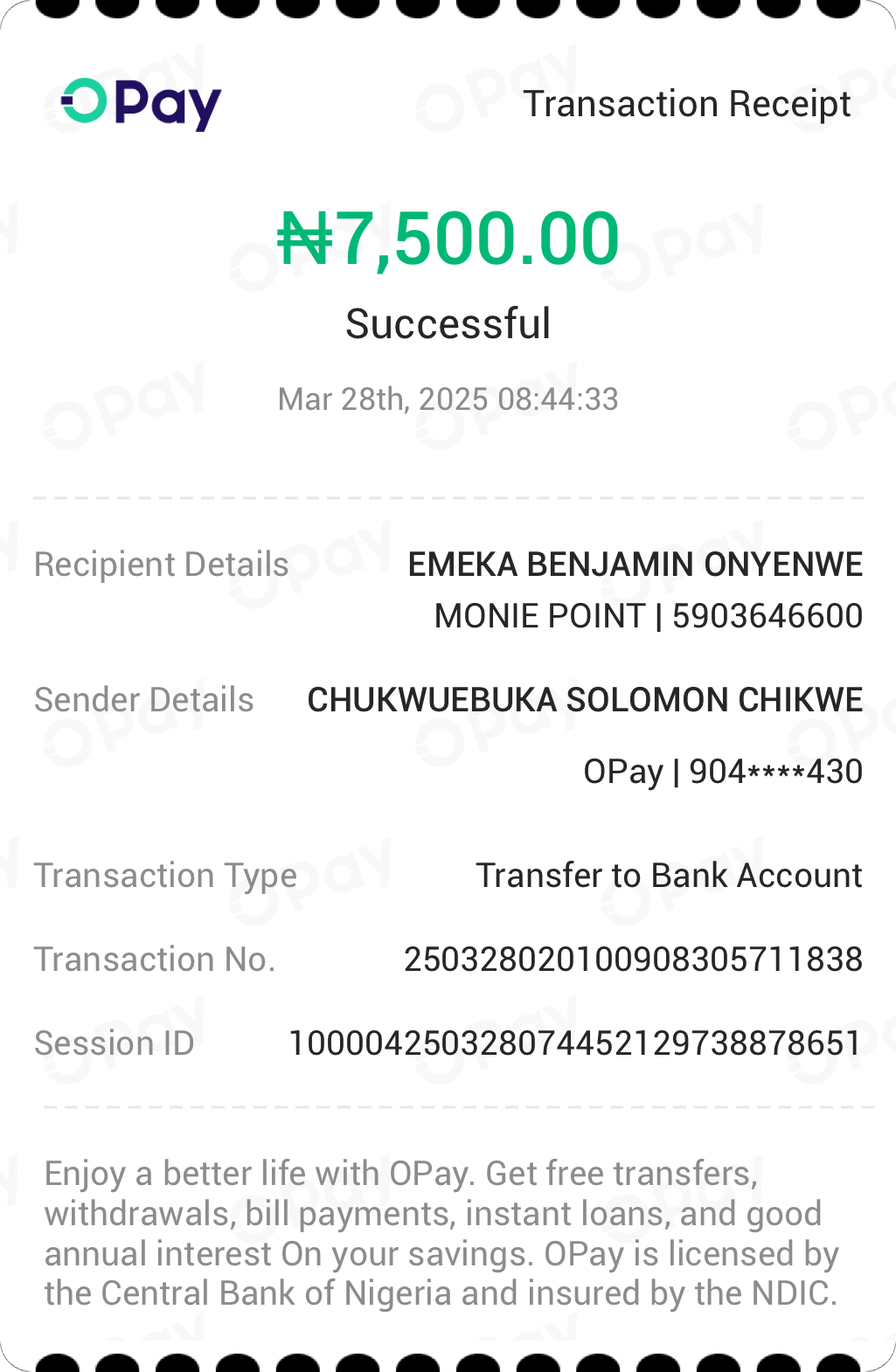This screenshot has width=896, height=1372.
Task: Select the Transfer to Bank Account value
Action: click(669, 876)
